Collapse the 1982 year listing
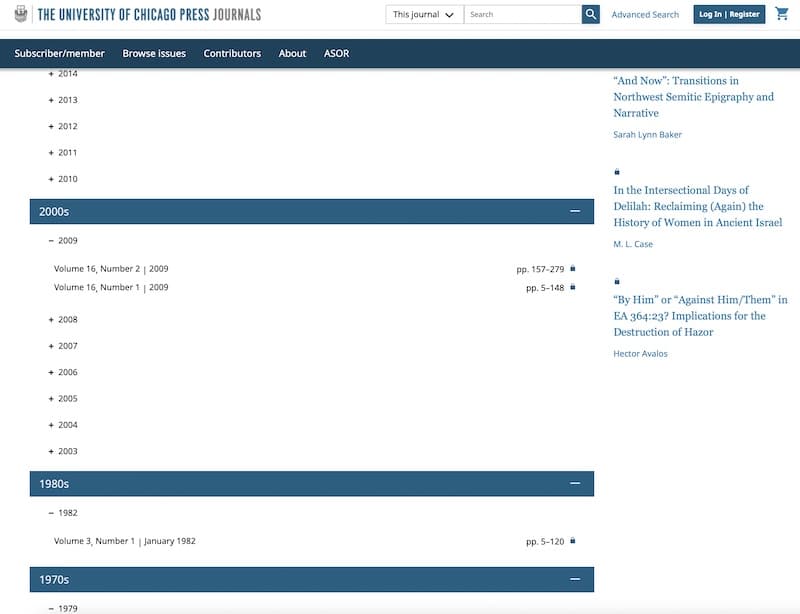This screenshot has width=800, height=614. coord(63,513)
